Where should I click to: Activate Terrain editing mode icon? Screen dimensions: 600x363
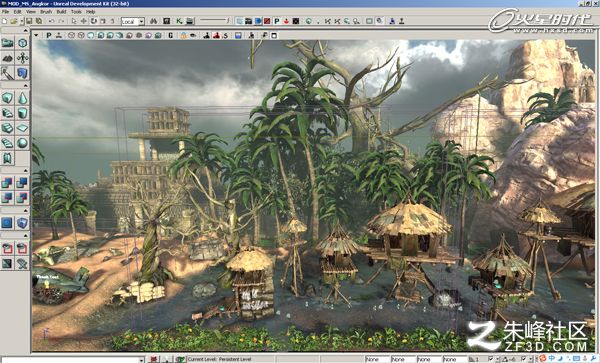[7, 58]
